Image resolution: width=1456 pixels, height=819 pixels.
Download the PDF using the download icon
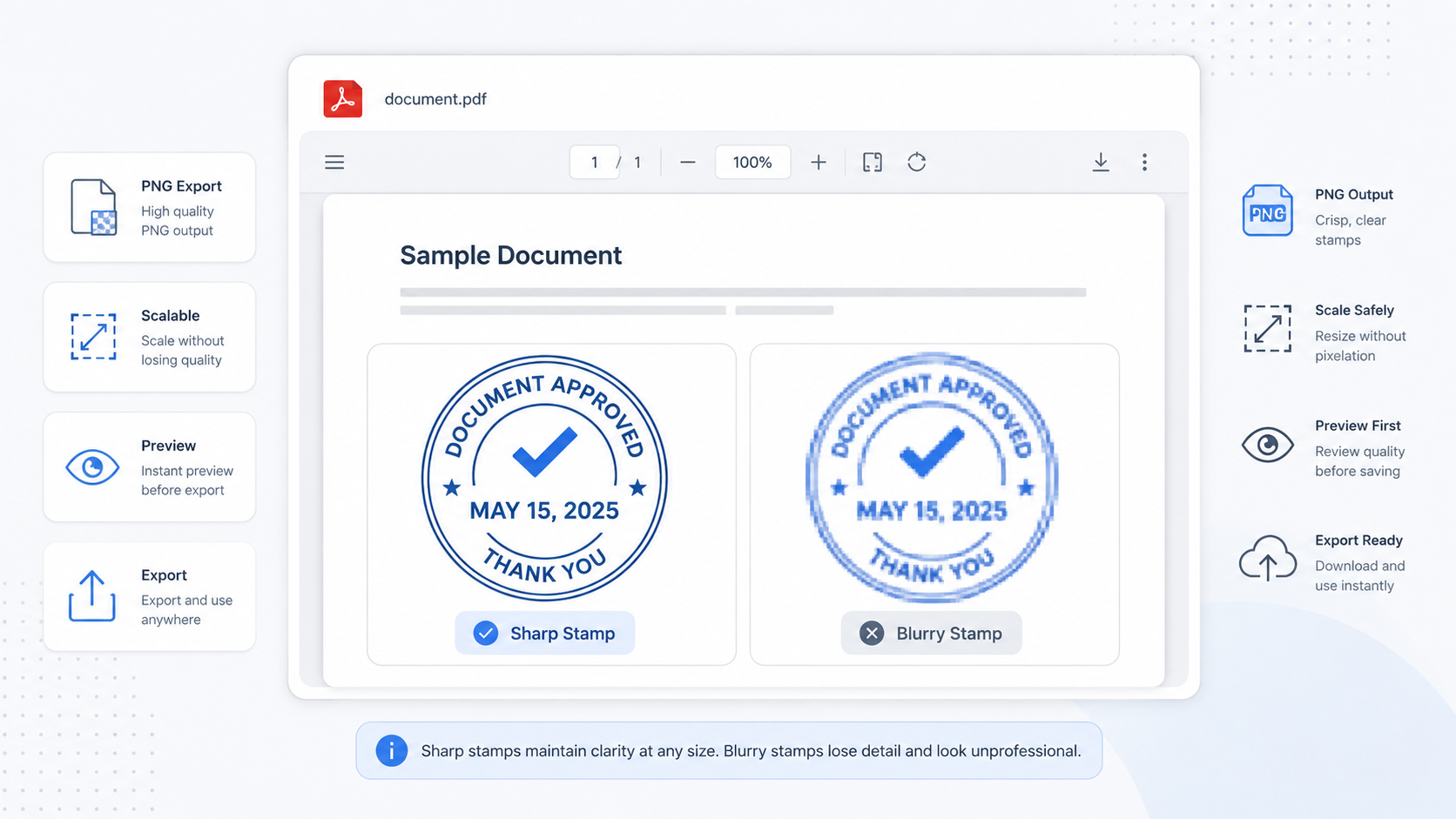click(x=1101, y=163)
